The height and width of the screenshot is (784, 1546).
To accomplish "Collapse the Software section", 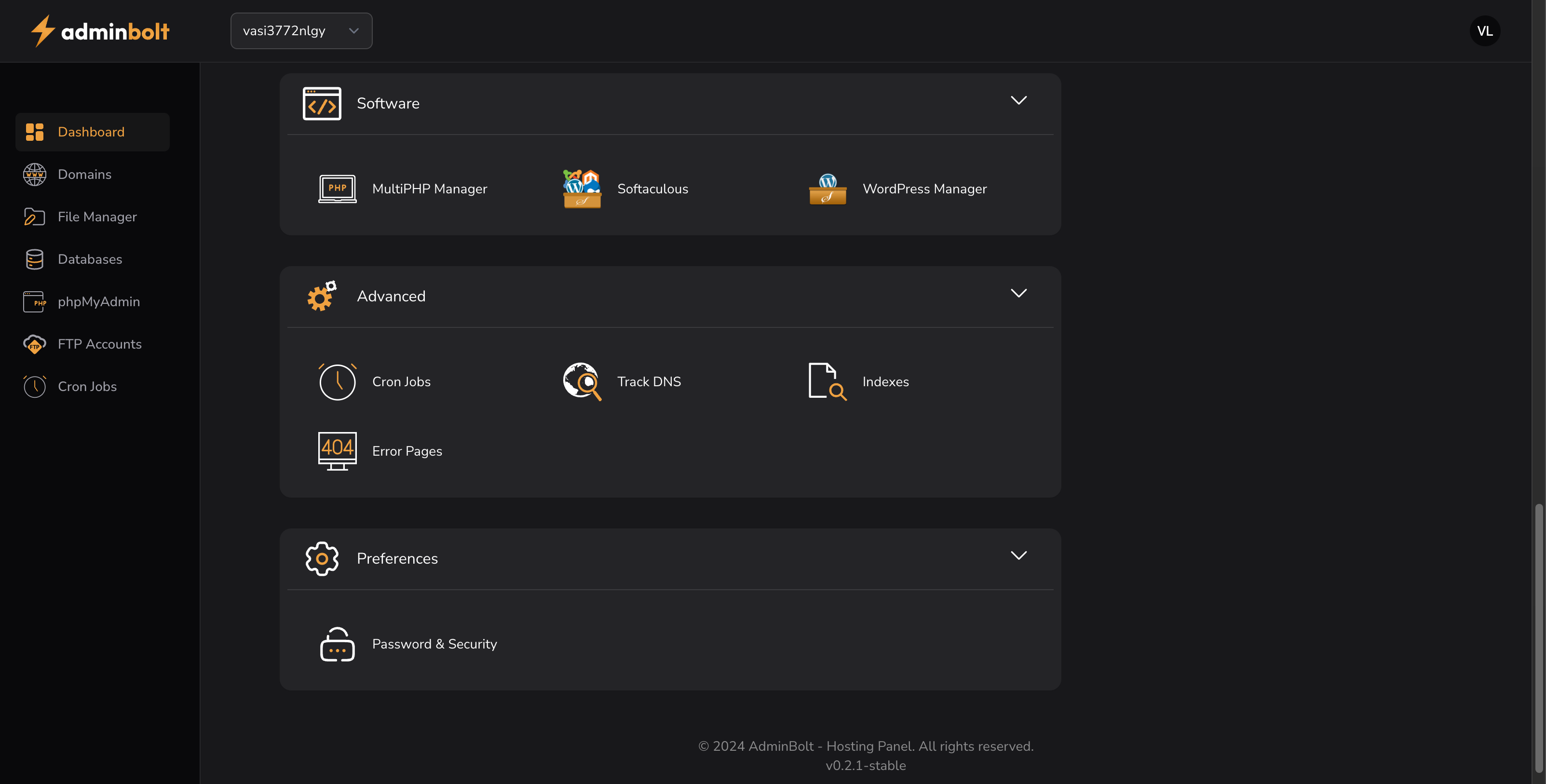I will [x=1018, y=100].
